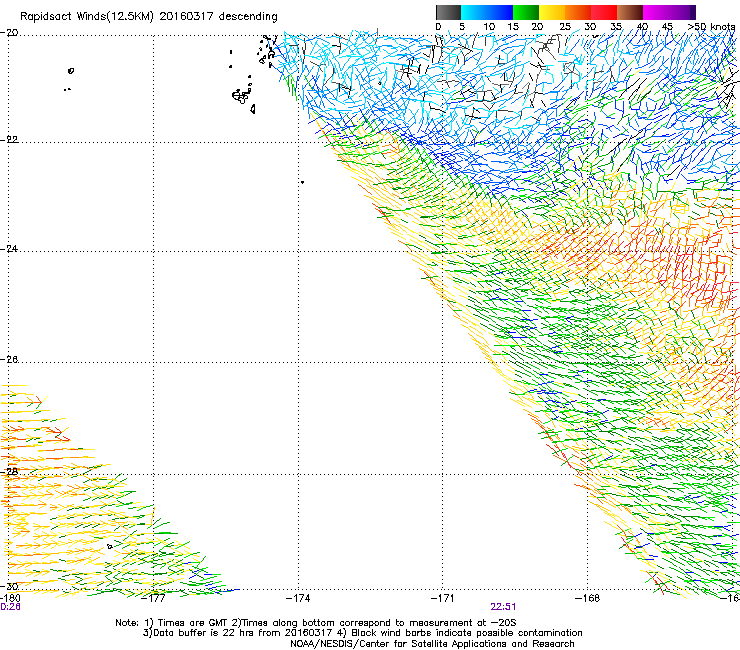This screenshot has width=740, height=650.
Task: Click the gray 0-5 knots color swatch
Action: (x=448, y=12)
